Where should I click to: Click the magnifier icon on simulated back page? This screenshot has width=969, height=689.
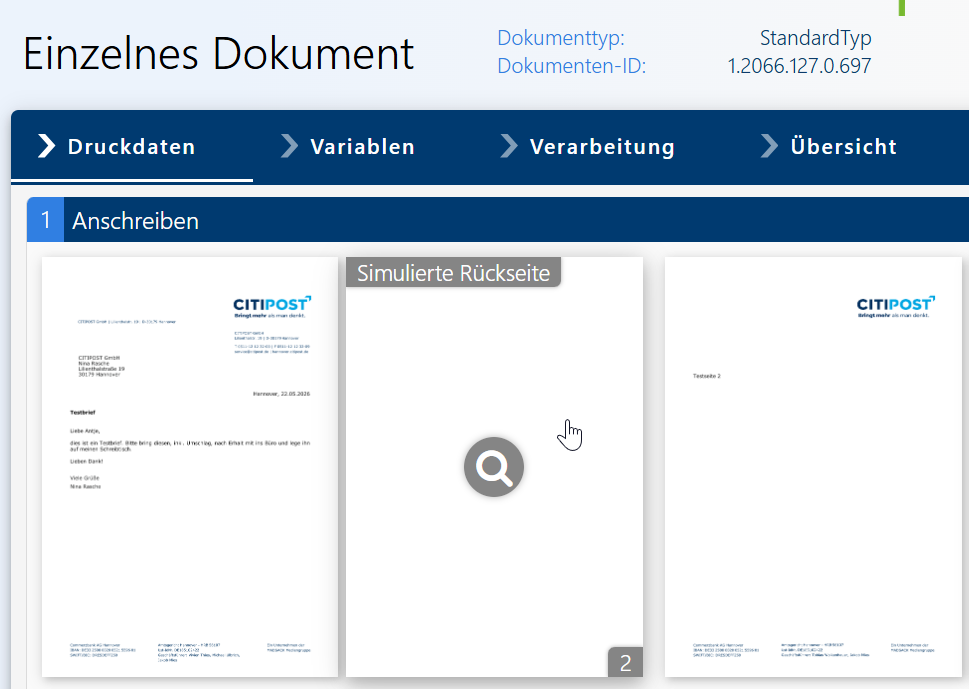[494, 467]
